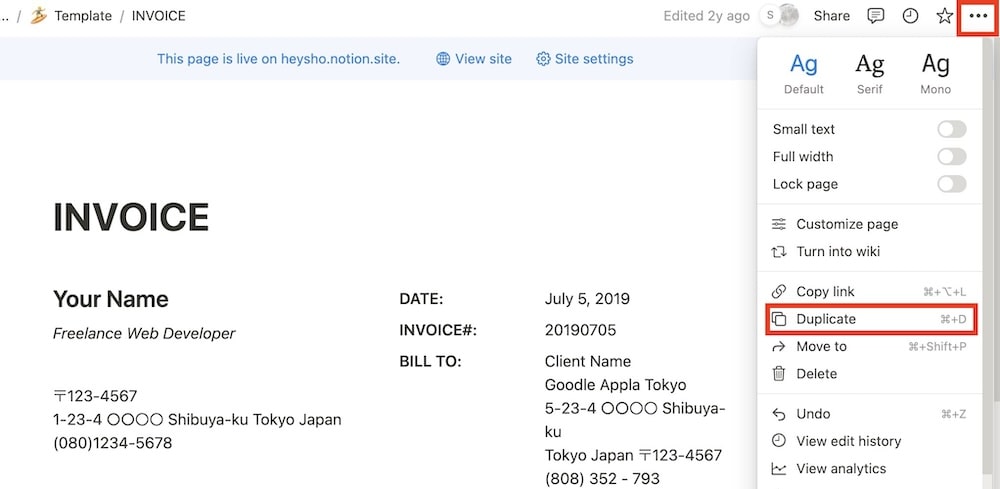1000x489 pixels.
Task: Click the DATE: label
Action: tap(421, 298)
